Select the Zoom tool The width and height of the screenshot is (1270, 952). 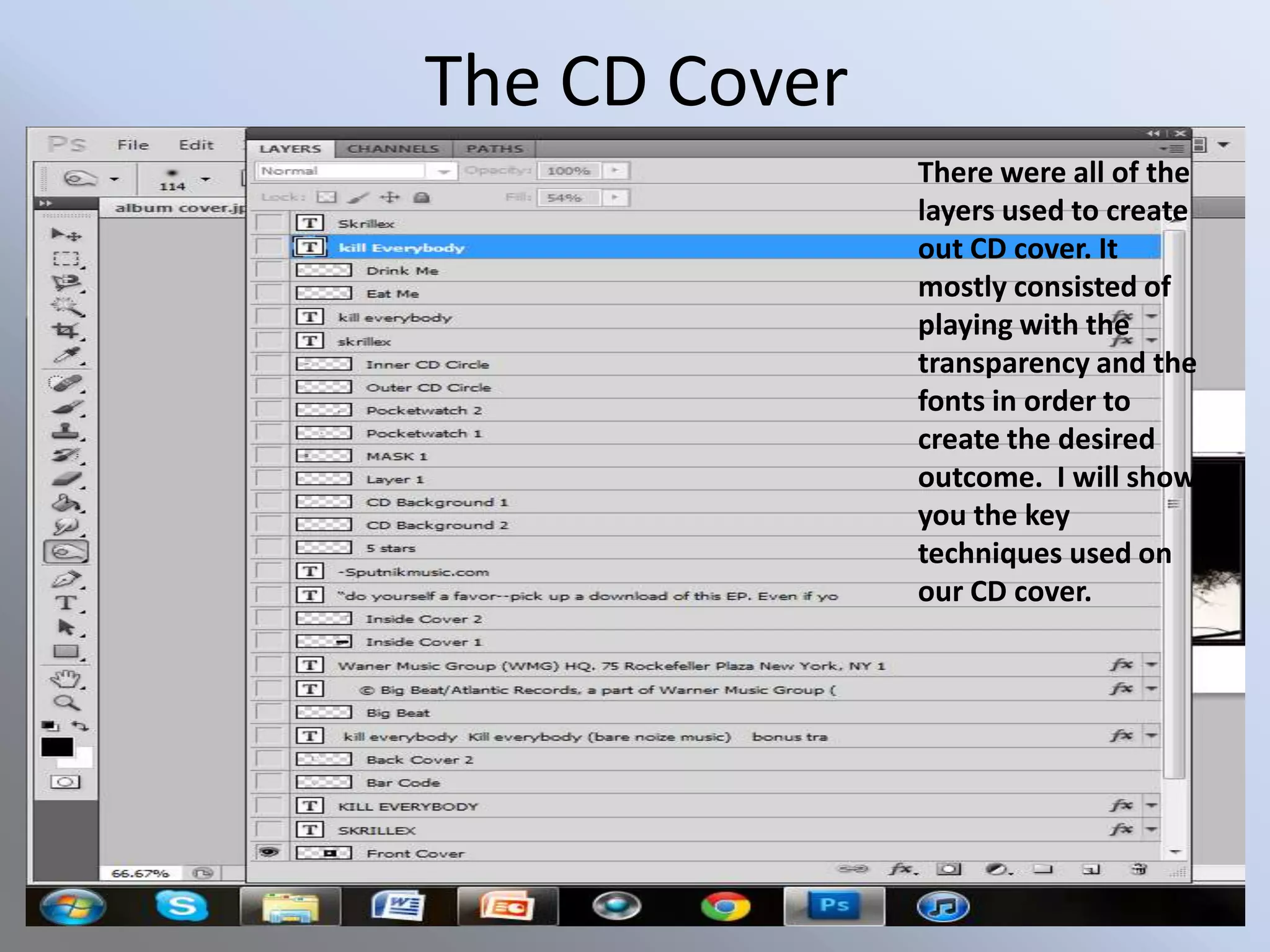point(66,702)
